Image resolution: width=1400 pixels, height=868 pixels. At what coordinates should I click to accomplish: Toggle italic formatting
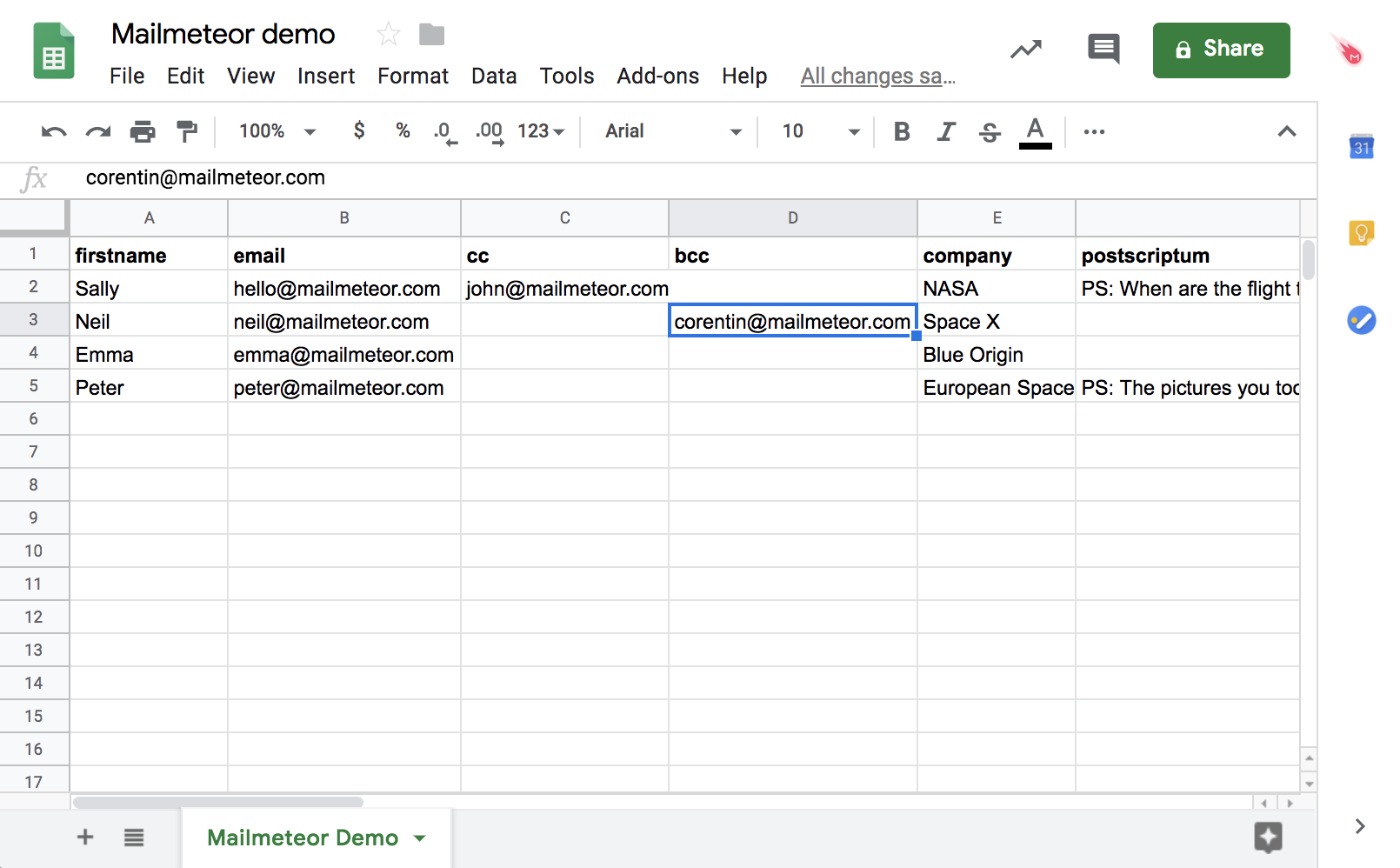tap(946, 131)
